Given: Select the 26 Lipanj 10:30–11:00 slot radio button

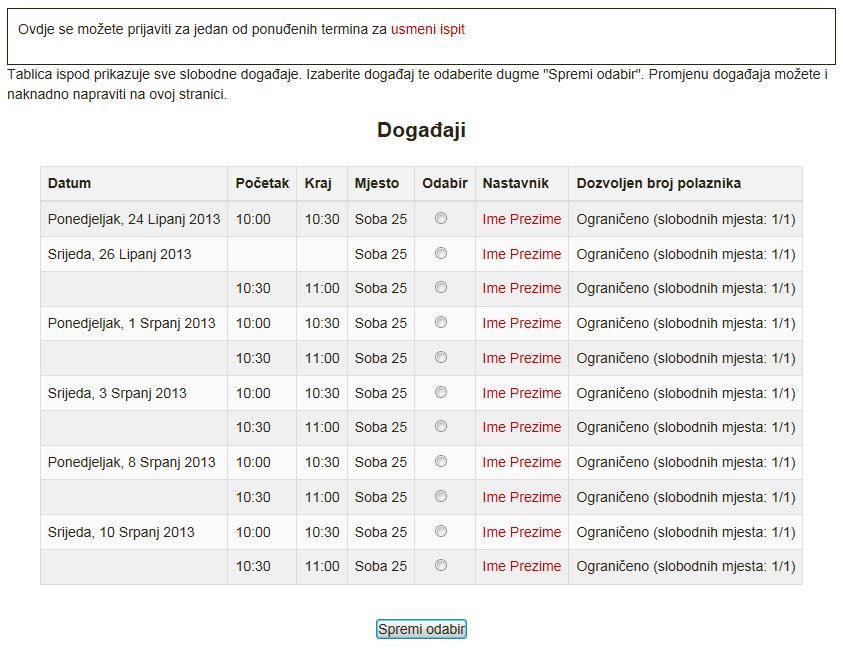Looking at the screenshot, I should click(x=441, y=288).
